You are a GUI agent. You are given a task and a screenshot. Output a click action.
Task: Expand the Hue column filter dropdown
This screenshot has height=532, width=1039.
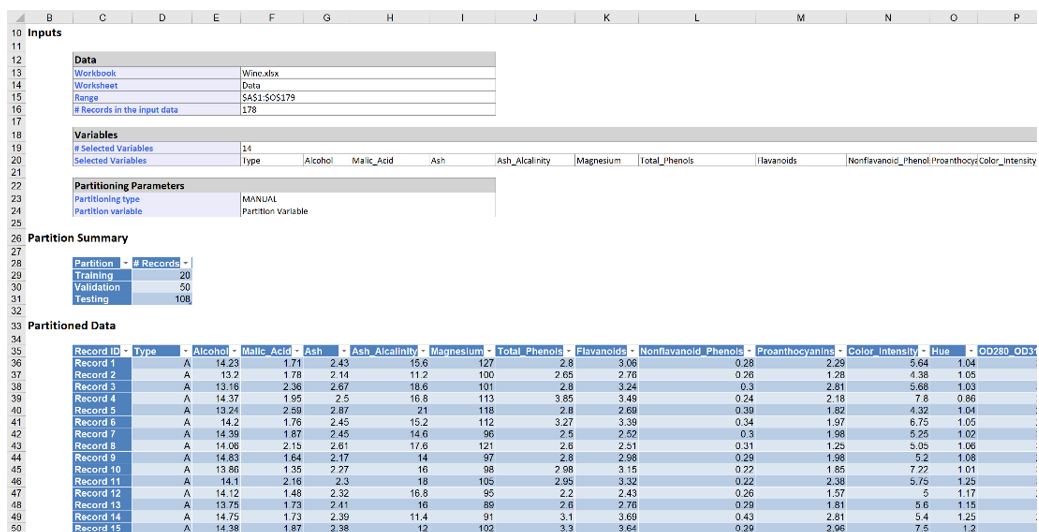coord(971,351)
